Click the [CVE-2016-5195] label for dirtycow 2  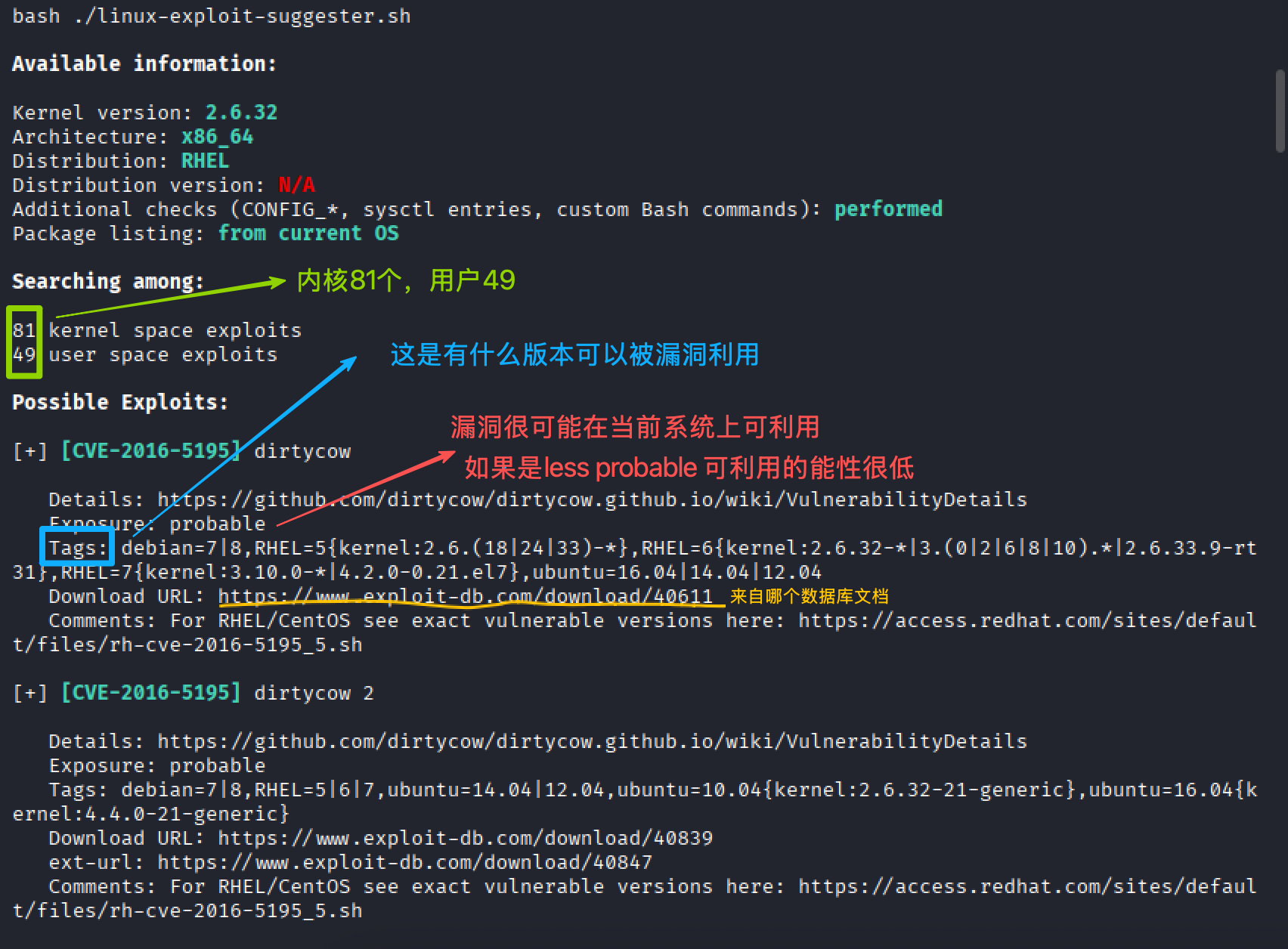(x=150, y=693)
